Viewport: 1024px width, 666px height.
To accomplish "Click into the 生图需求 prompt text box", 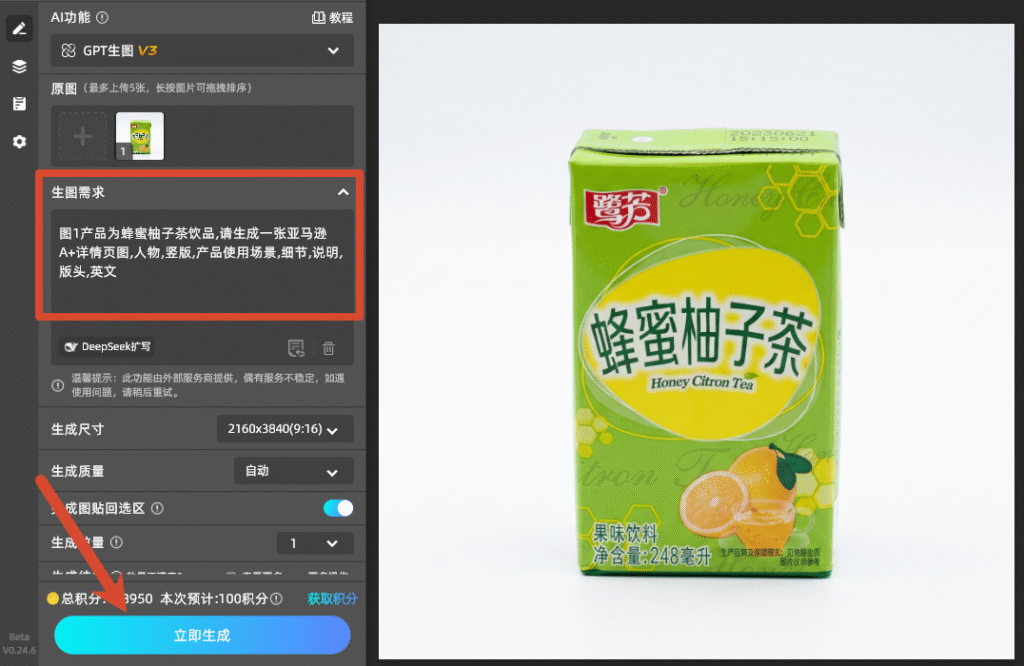I will tap(202, 261).
